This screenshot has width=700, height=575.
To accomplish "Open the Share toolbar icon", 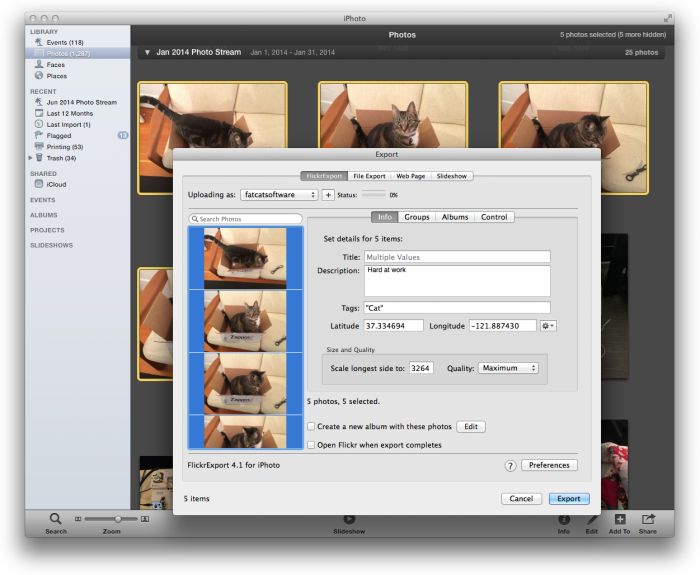I will pos(648,519).
